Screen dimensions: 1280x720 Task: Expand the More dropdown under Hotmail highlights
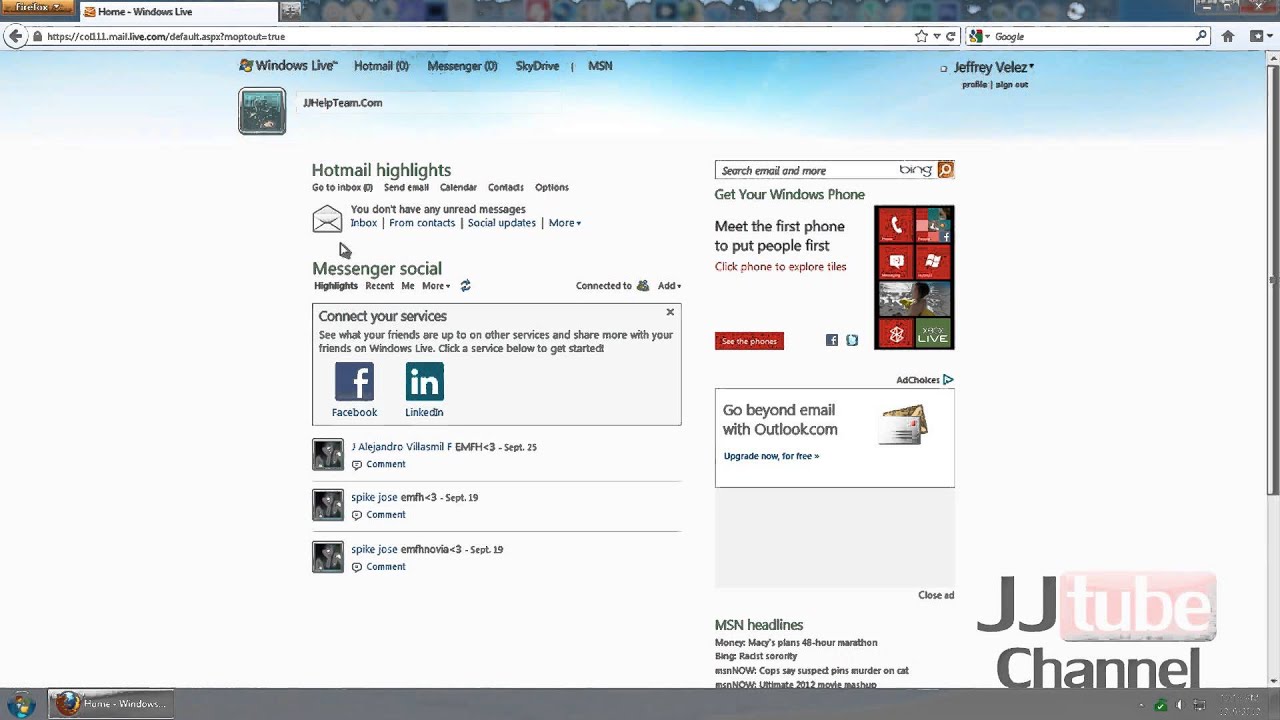pos(565,223)
